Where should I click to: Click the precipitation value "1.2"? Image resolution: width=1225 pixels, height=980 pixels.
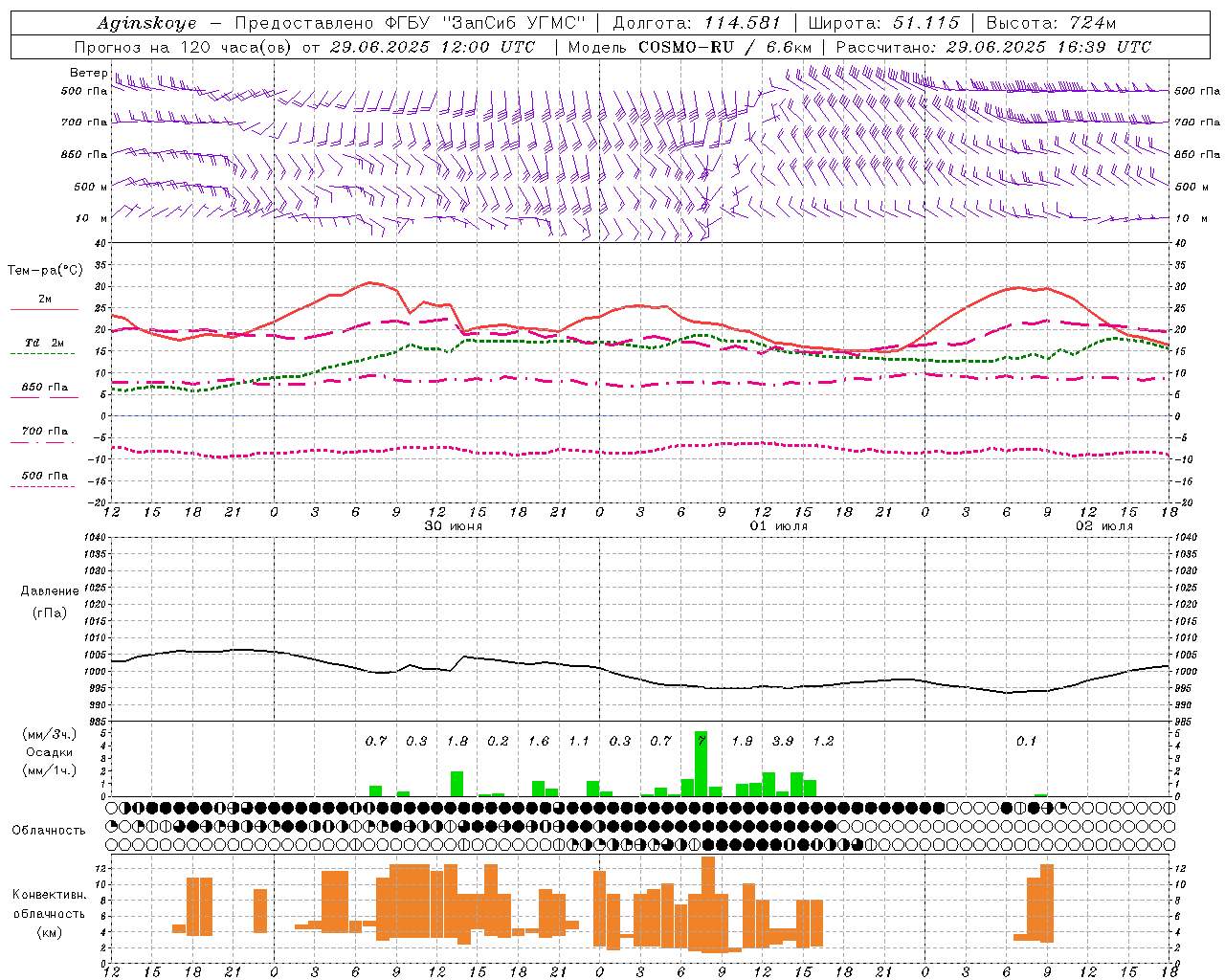[823, 741]
